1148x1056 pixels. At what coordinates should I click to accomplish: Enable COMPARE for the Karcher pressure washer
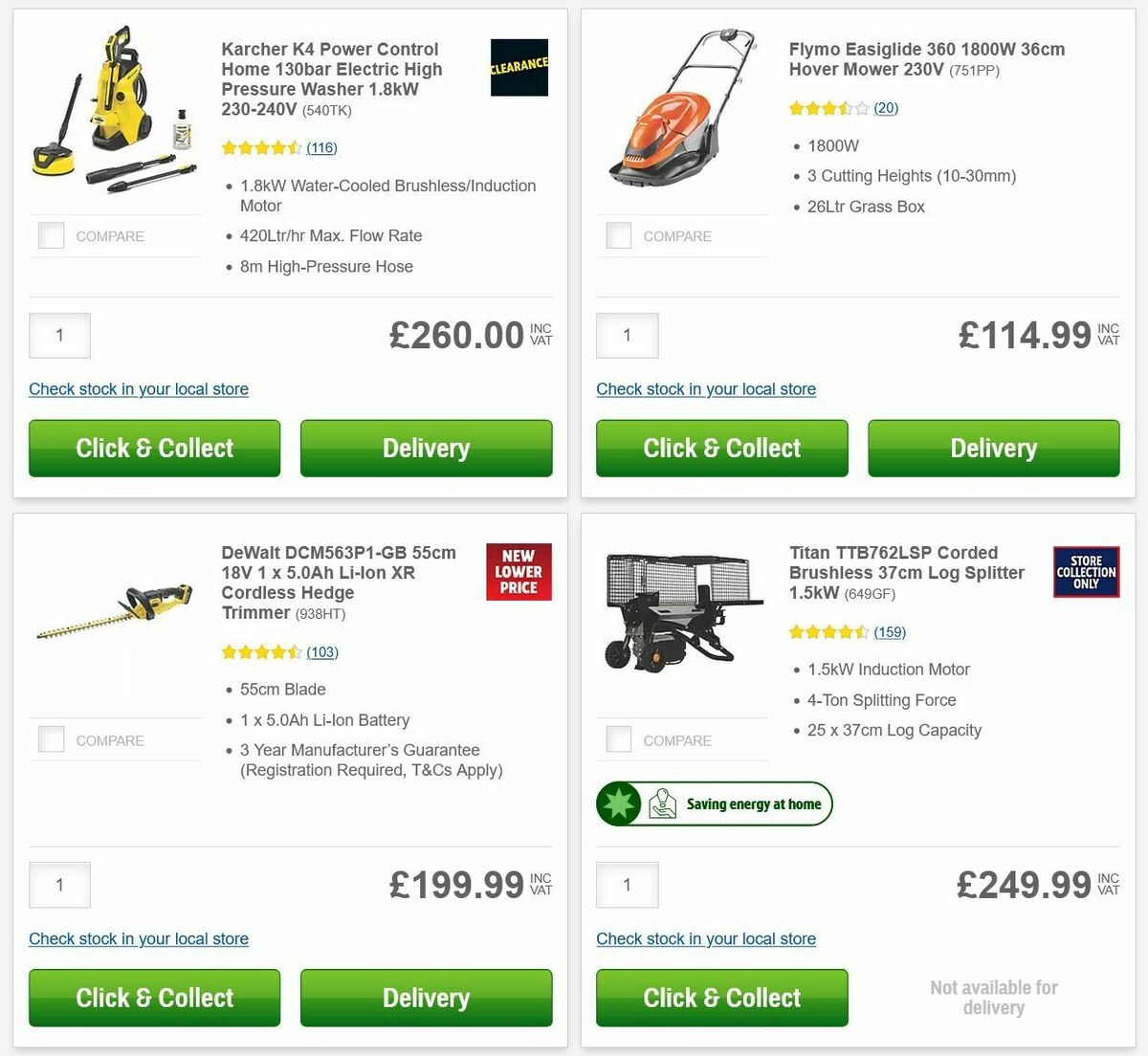[51, 235]
